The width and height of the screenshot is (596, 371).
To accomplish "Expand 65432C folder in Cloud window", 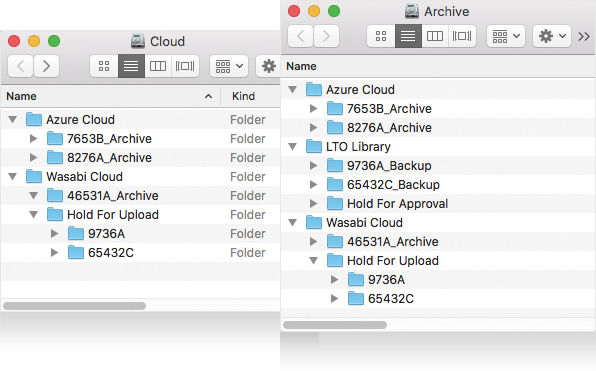I will click(x=54, y=253).
